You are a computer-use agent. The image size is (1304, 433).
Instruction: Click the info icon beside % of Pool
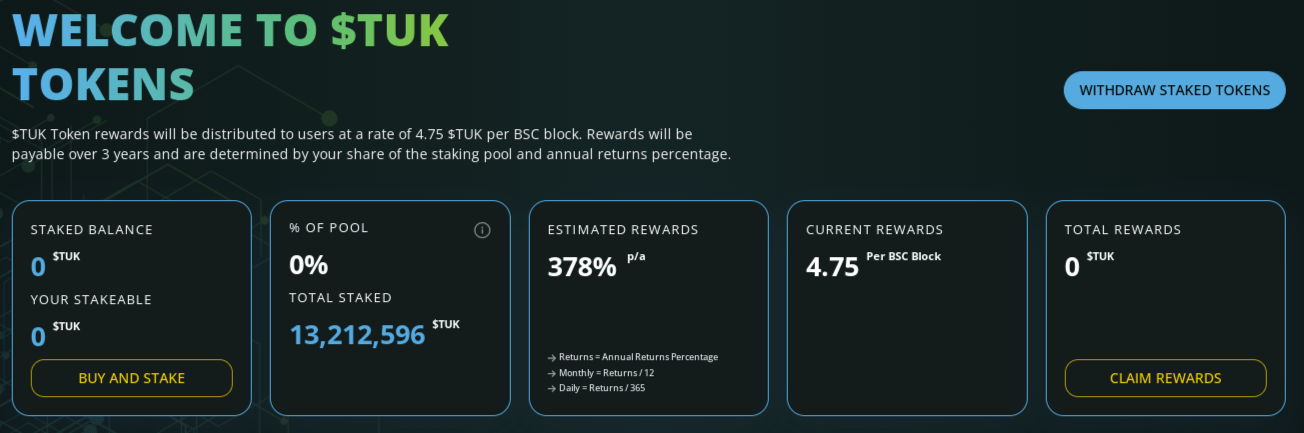tap(482, 230)
